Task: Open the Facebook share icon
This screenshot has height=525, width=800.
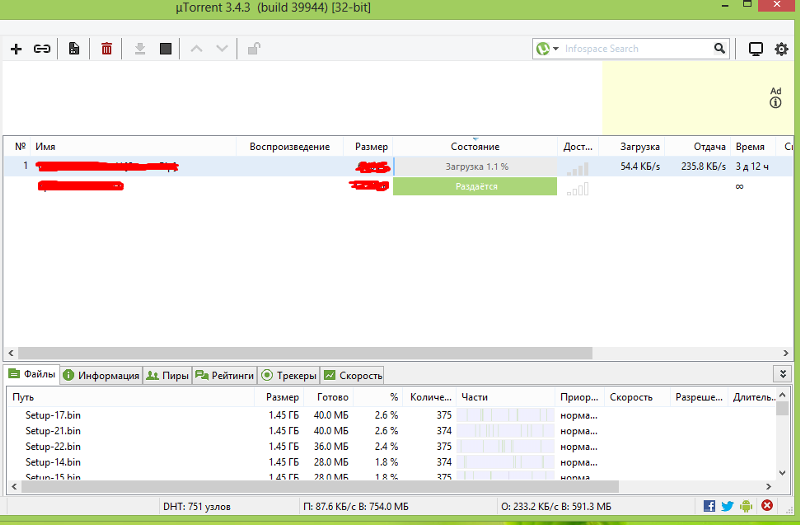Action: 709,506
